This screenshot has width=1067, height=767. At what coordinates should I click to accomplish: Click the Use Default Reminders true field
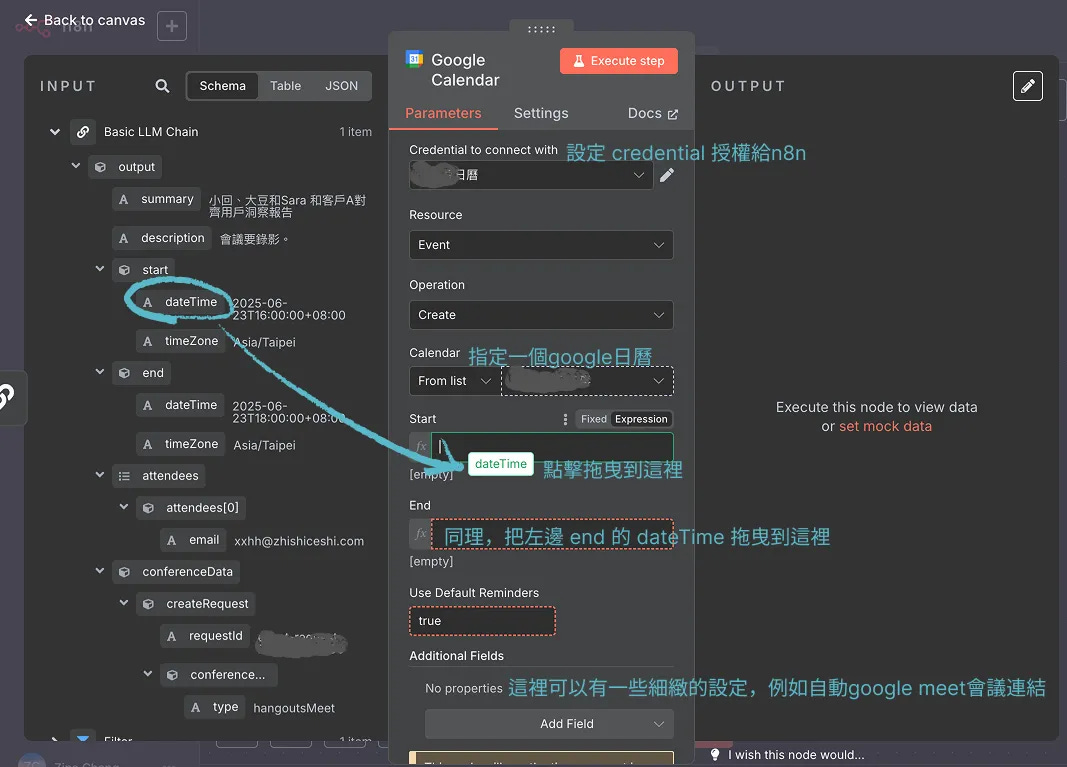[482, 621]
